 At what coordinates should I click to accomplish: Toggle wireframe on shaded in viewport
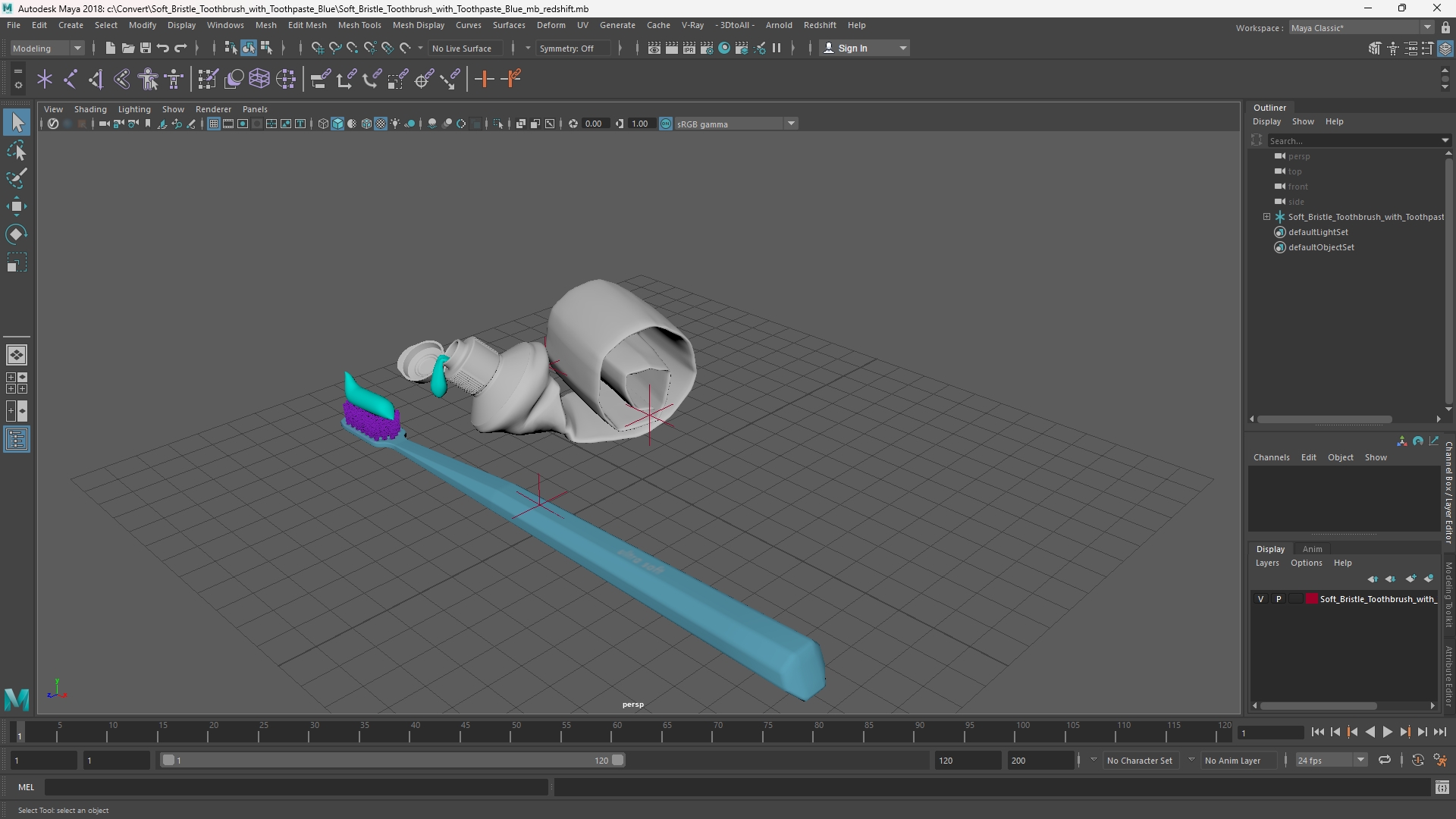click(x=367, y=124)
